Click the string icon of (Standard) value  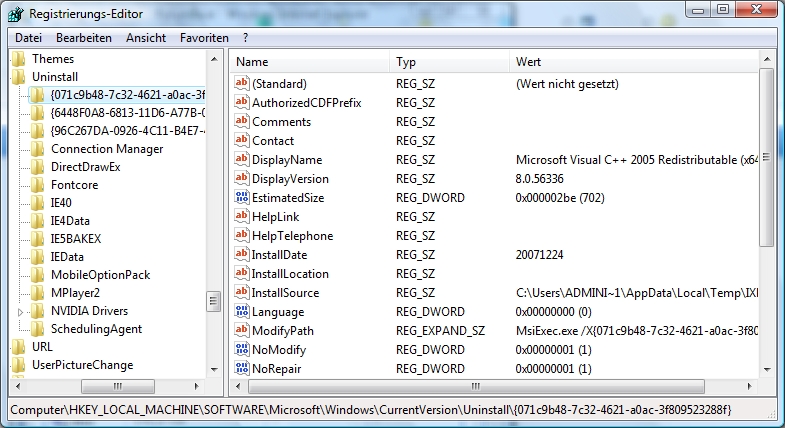(x=242, y=83)
